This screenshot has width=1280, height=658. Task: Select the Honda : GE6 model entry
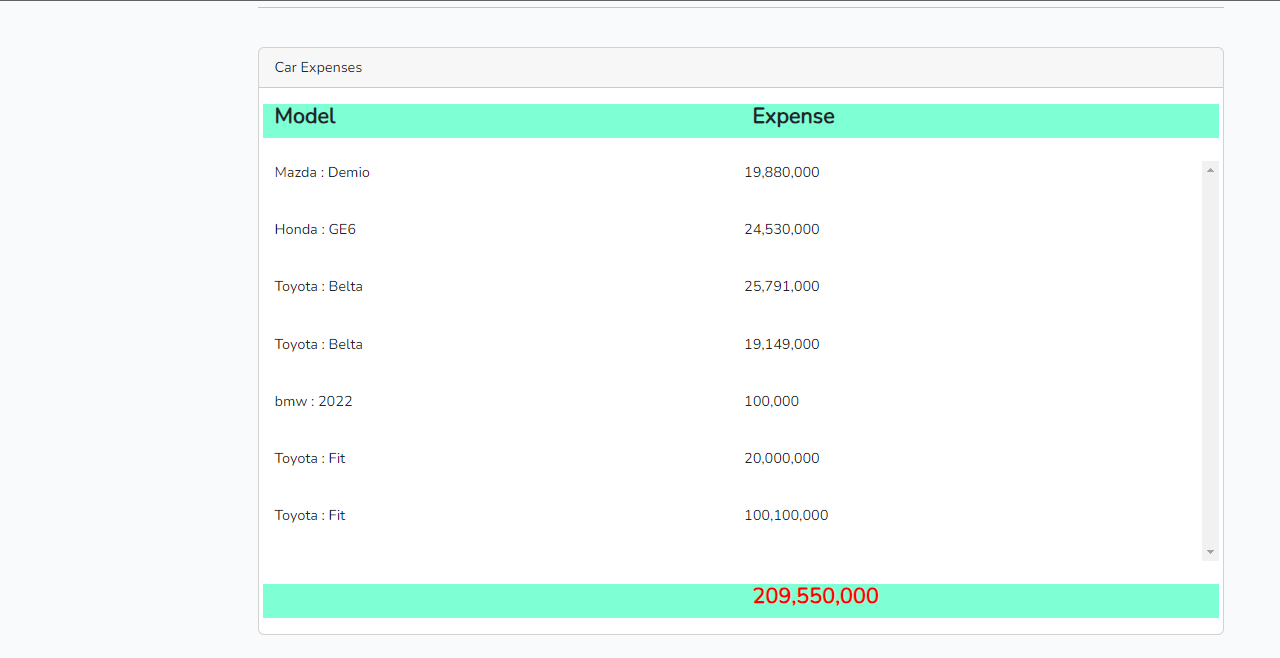click(315, 230)
